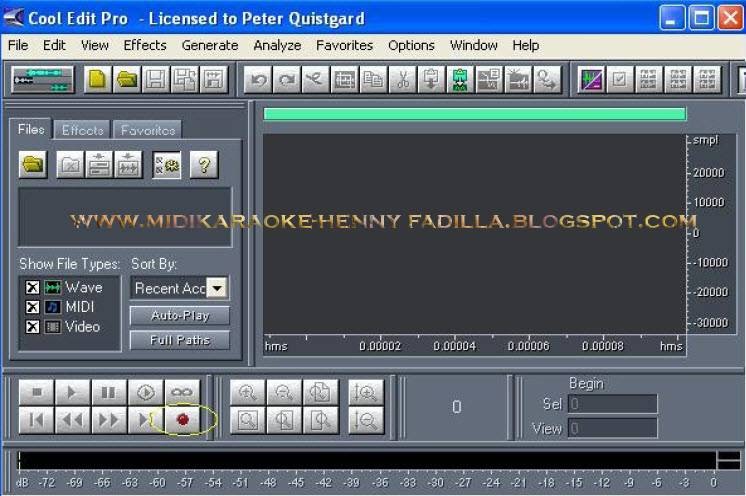The image size is (746, 496).
Task: Create a new file with the toolbar icon
Action: click(x=98, y=79)
